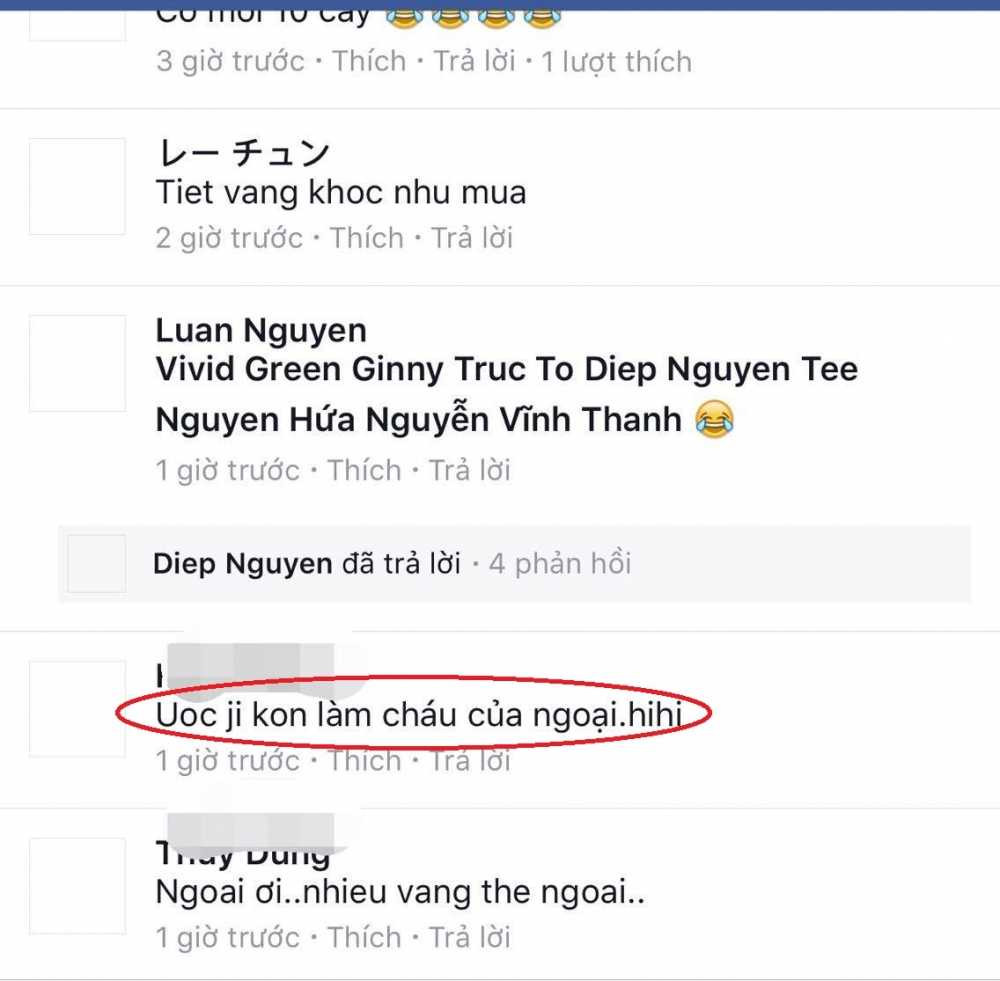Open the avatar beside the circled comment
The width and height of the screenshot is (1000, 981).
click(x=77, y=709)
